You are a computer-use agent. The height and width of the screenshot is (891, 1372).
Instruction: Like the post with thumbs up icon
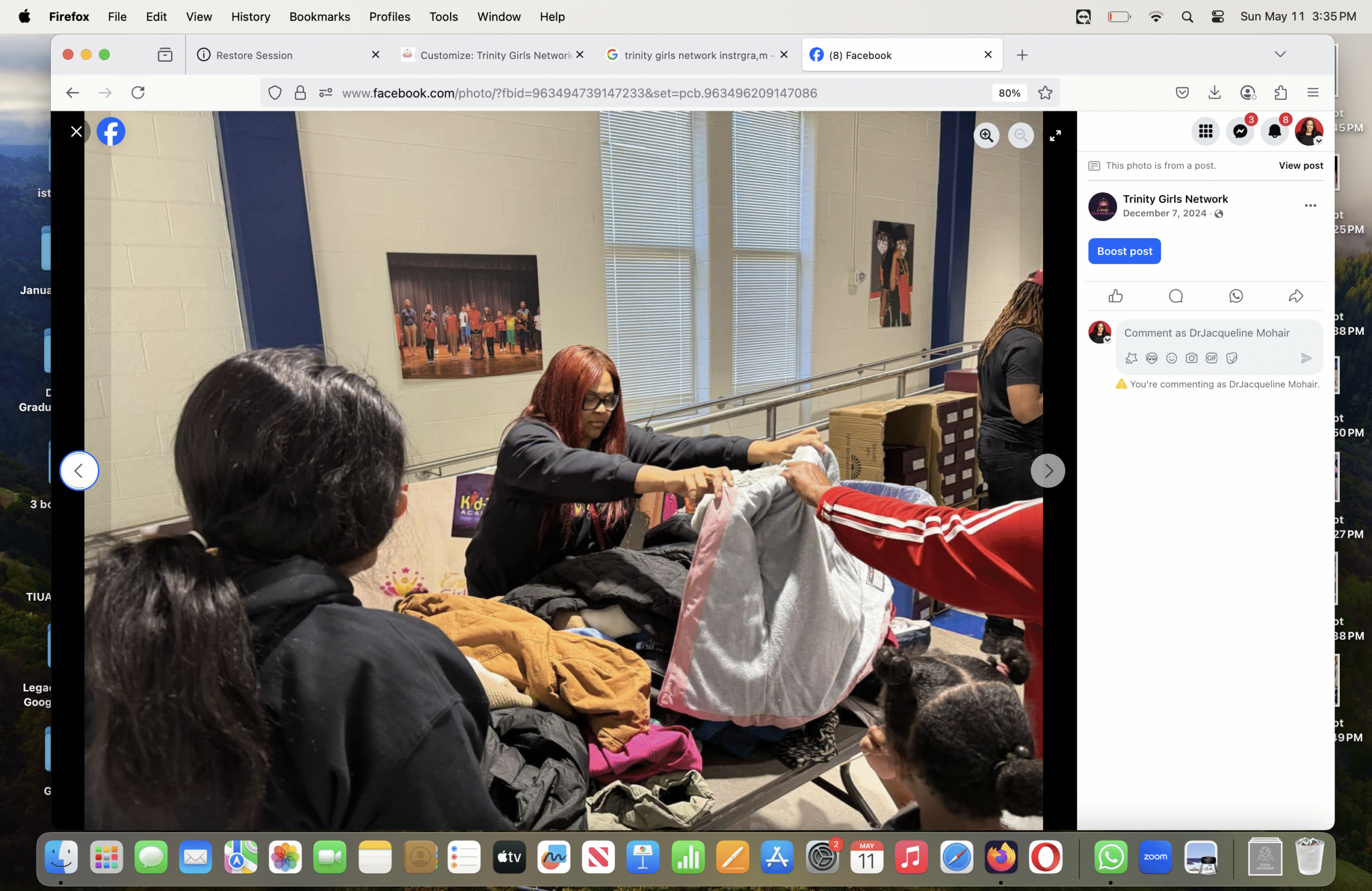tap(1115, 296)
